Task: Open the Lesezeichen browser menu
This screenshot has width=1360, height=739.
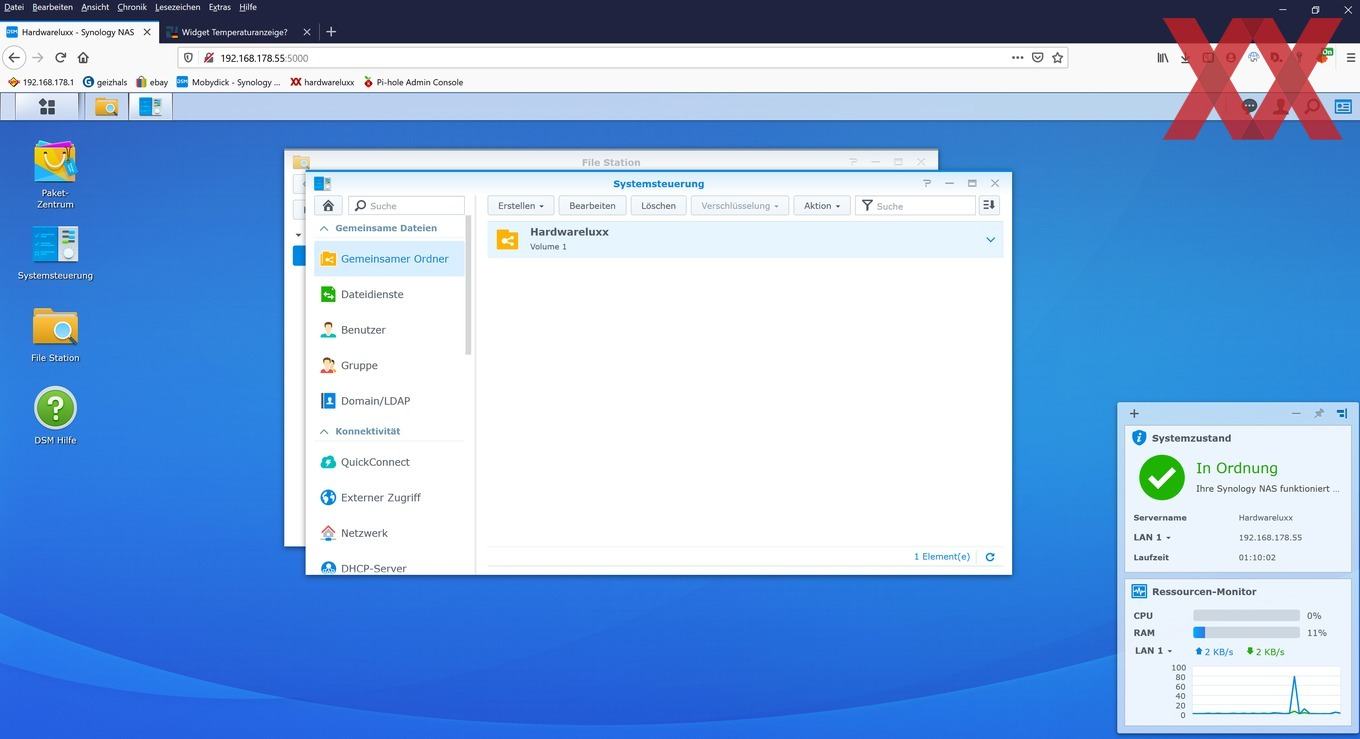Action: tap(178, 7)
